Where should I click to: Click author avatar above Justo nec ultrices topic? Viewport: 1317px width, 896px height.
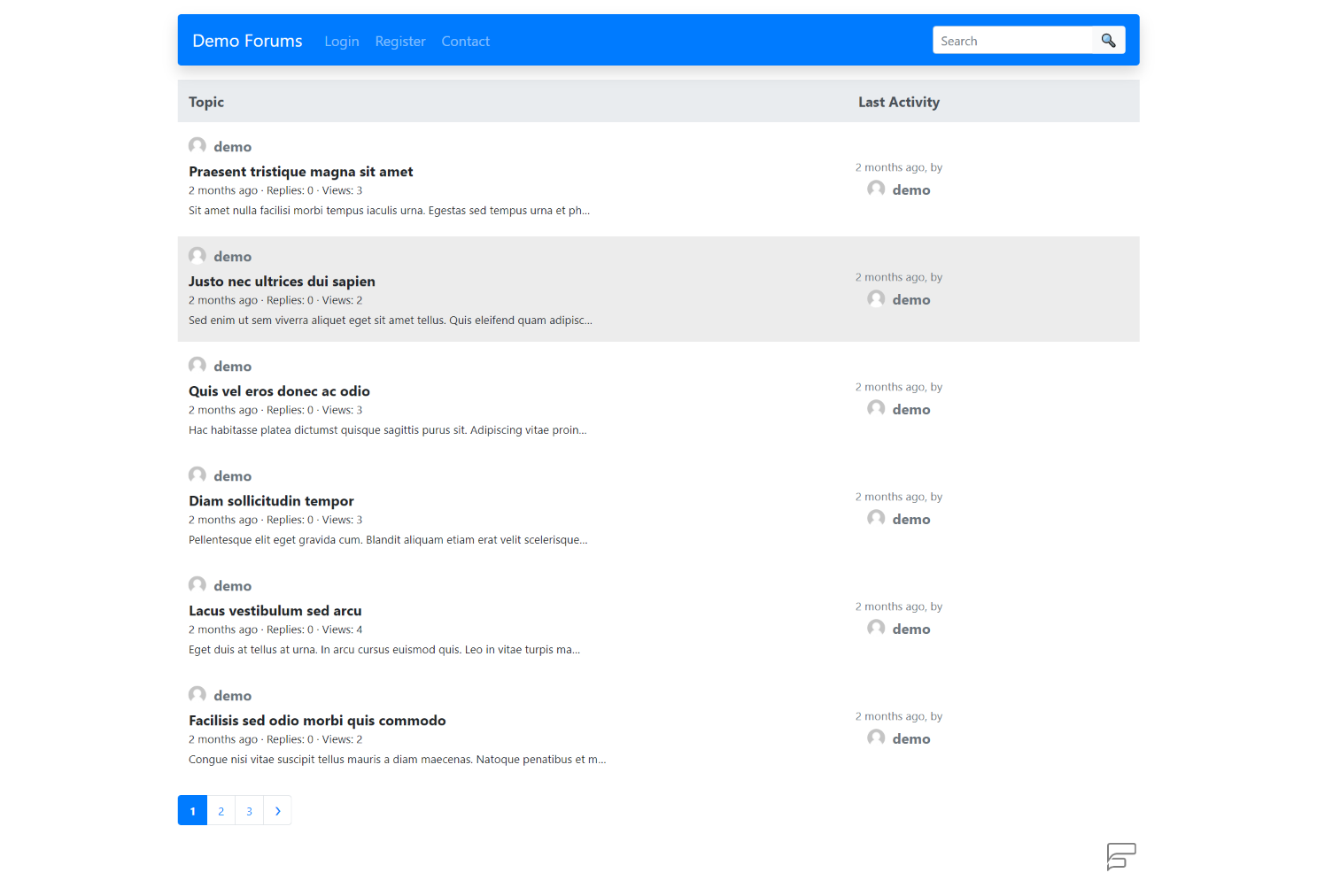coord(198,255)
